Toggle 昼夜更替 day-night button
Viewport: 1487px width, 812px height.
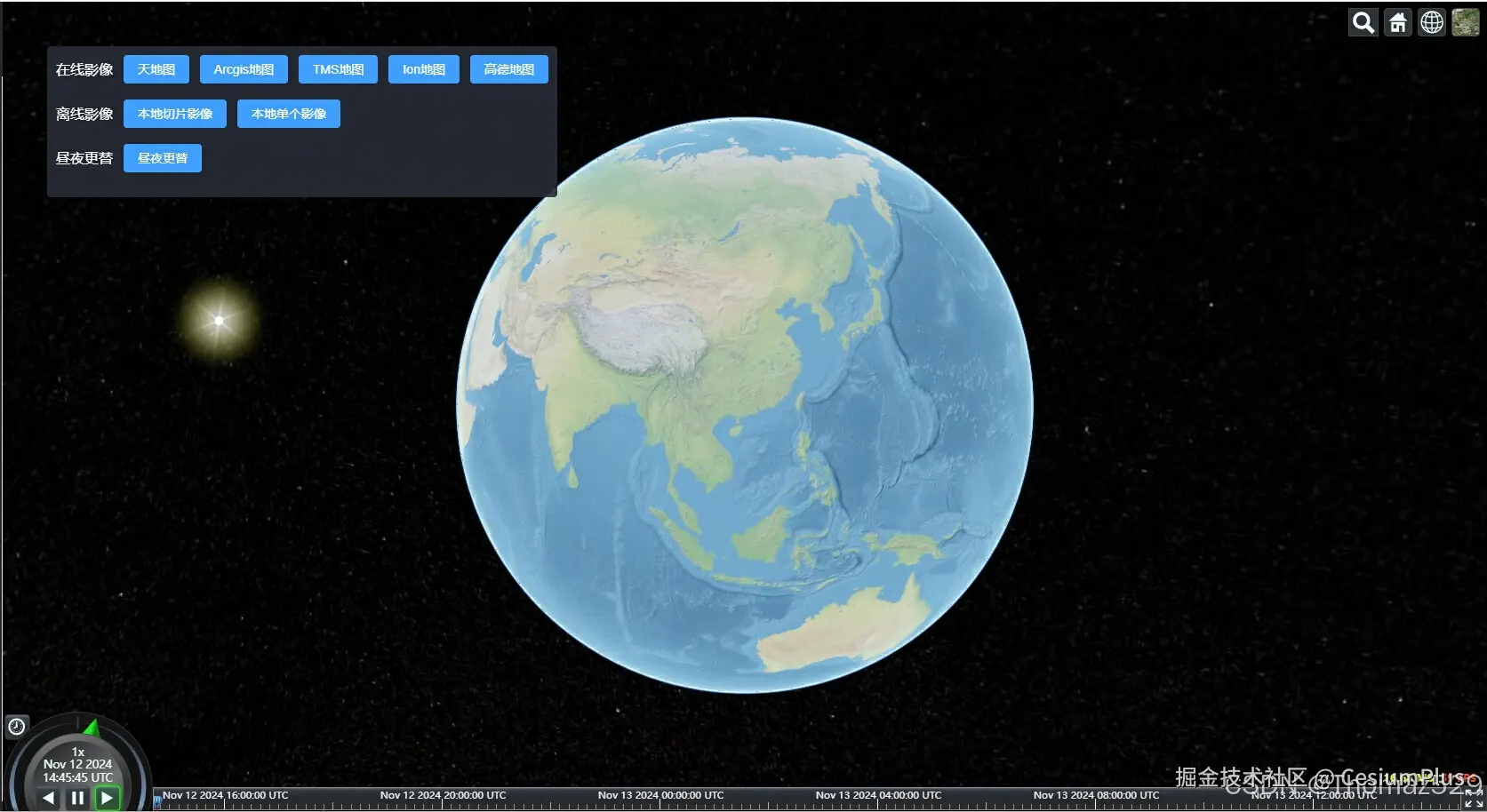tap(163, 158)
